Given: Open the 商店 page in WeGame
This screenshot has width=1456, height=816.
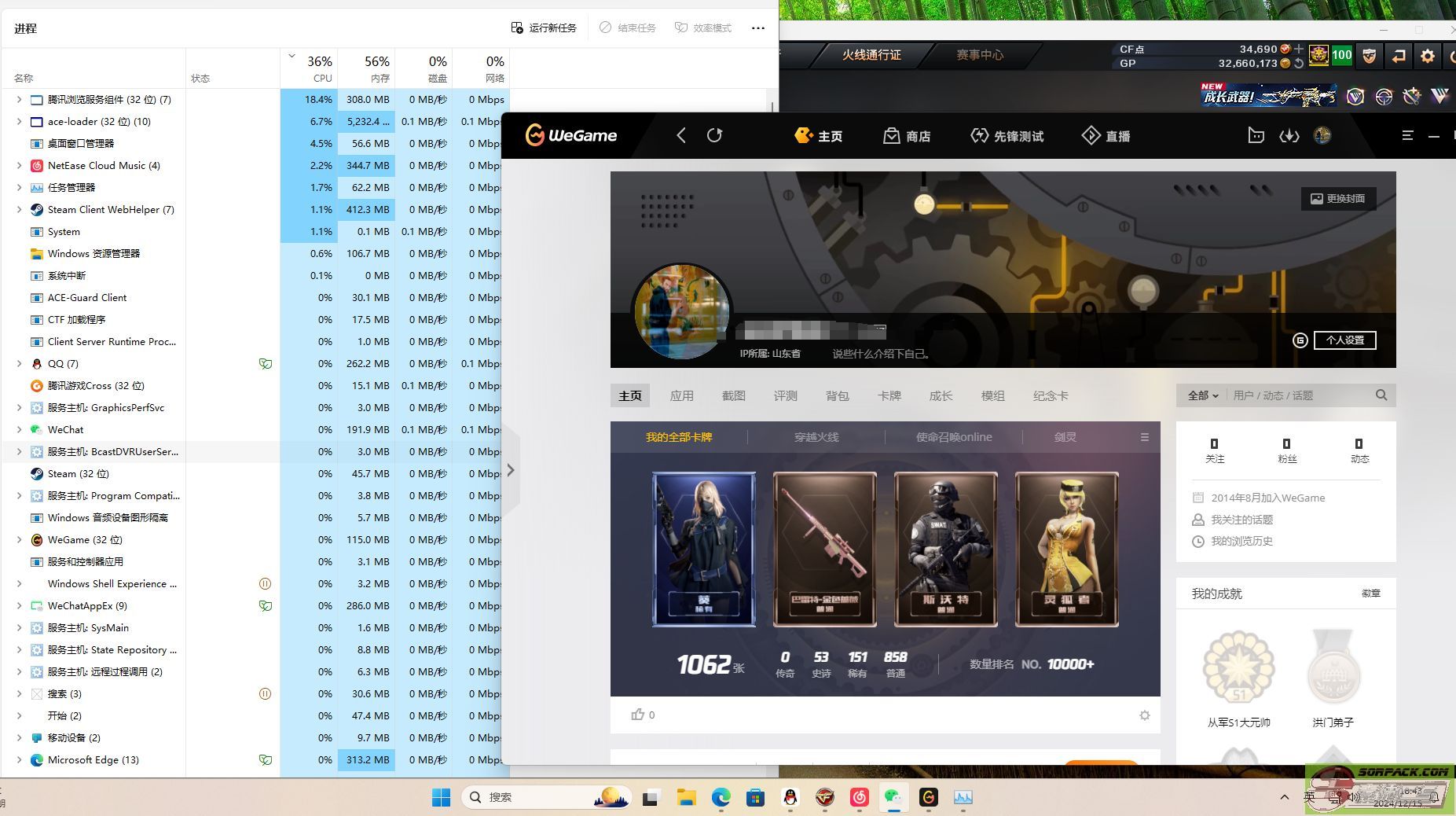Looking at the screenshot, I should click(907, 136).
